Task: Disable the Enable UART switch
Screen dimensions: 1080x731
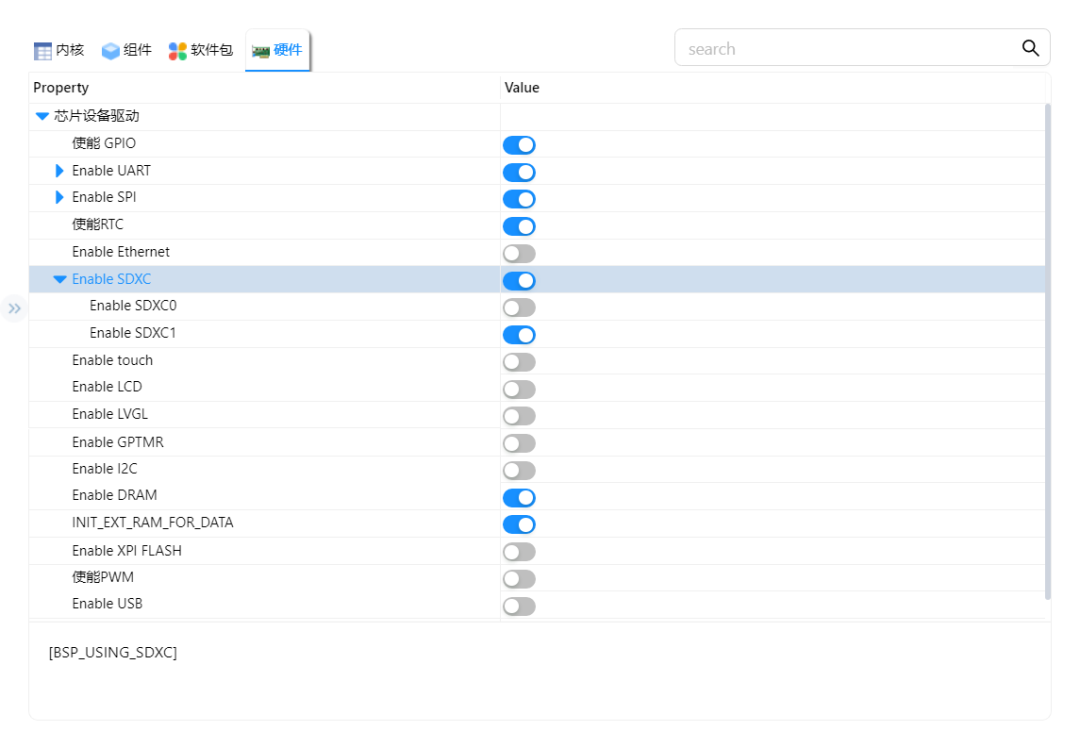Action: coord(519,172)
